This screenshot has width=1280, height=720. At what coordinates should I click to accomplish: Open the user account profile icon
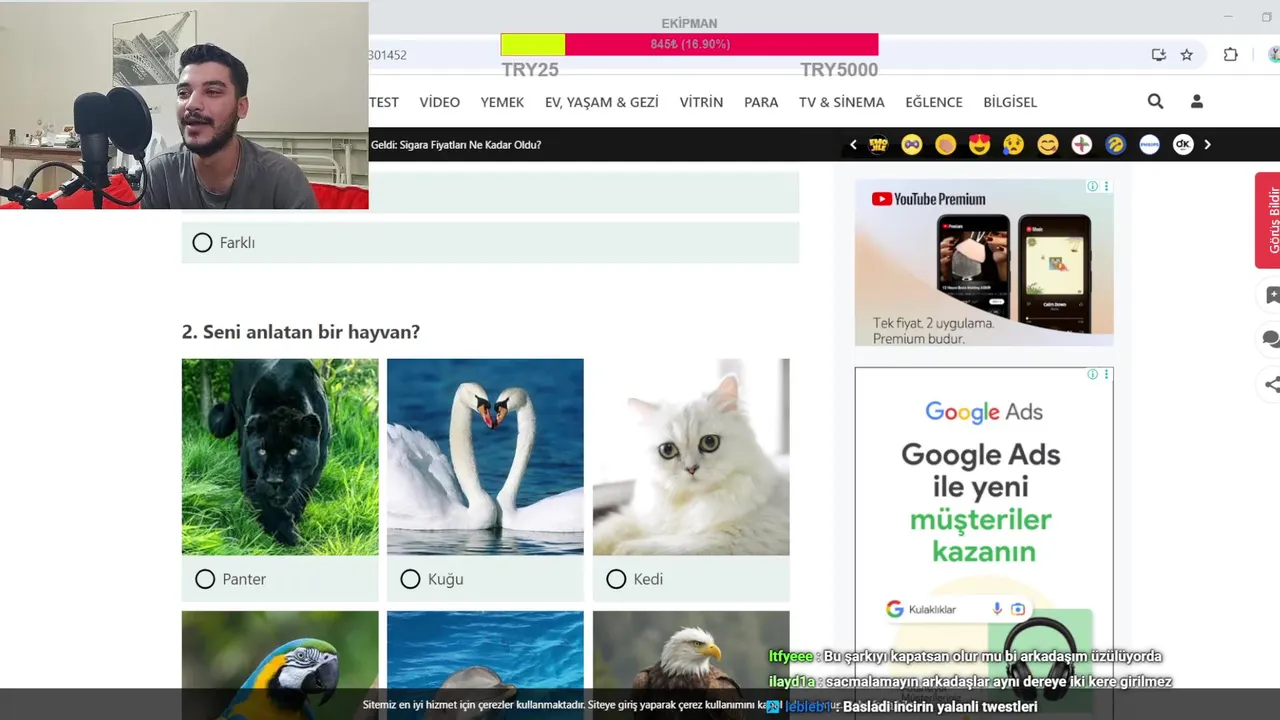[x=1196, y=101]
